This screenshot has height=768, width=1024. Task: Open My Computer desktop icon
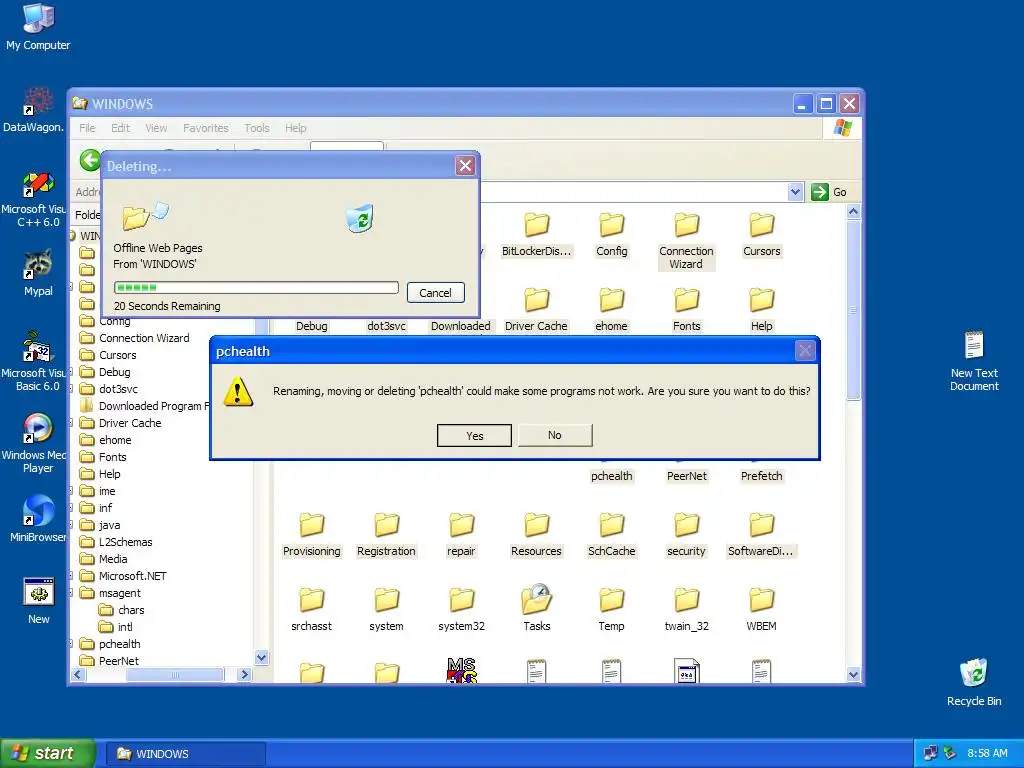point(38,27)
